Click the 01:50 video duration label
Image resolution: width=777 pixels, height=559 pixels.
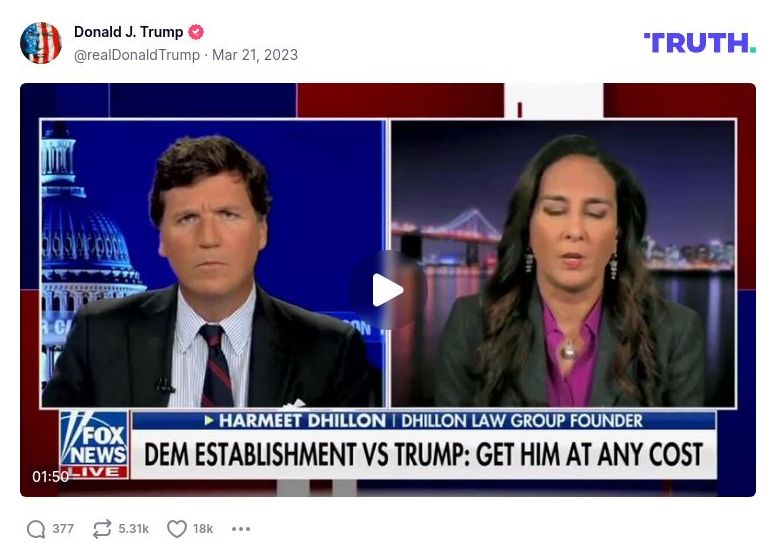point(51,476)
